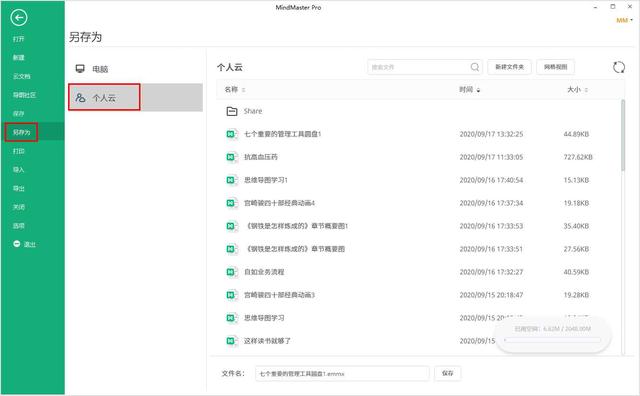The image size is (640, 396).
Task: Go back using the circled arrow icon
Action: [19, 18]
